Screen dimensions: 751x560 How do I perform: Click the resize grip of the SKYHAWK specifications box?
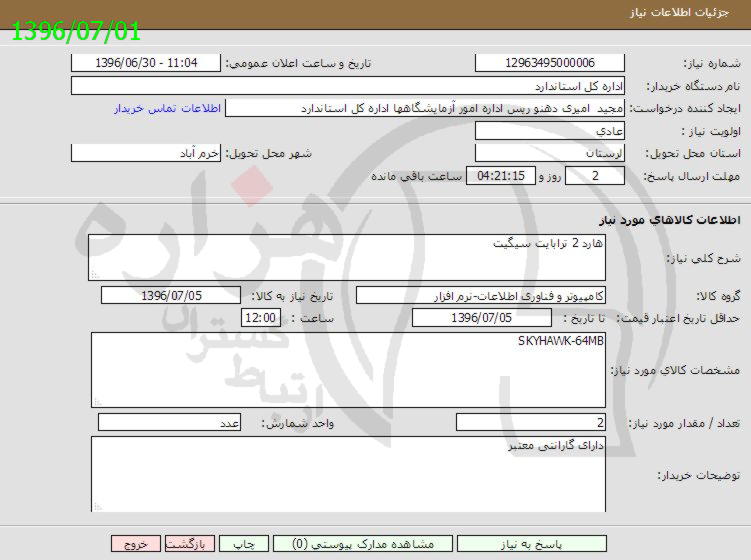[x=97, y=402]
